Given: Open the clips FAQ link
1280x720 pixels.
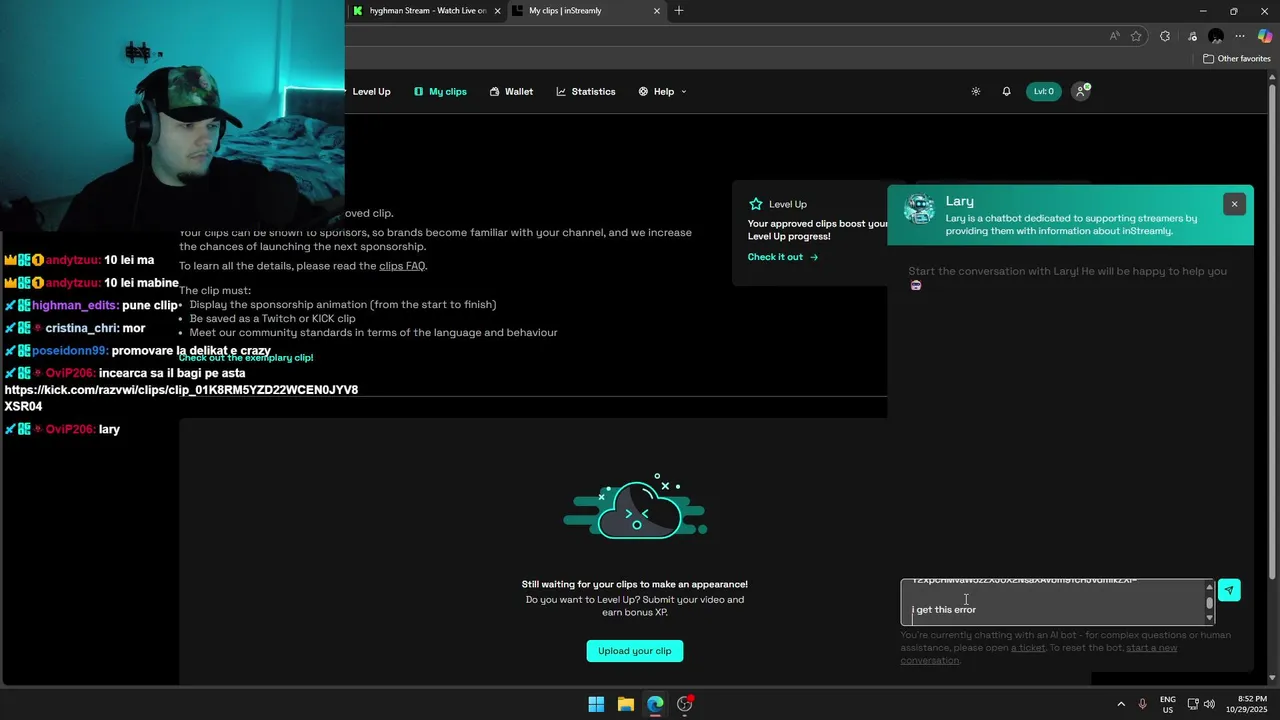Looking at the screenshot, I should coord(402,266).
